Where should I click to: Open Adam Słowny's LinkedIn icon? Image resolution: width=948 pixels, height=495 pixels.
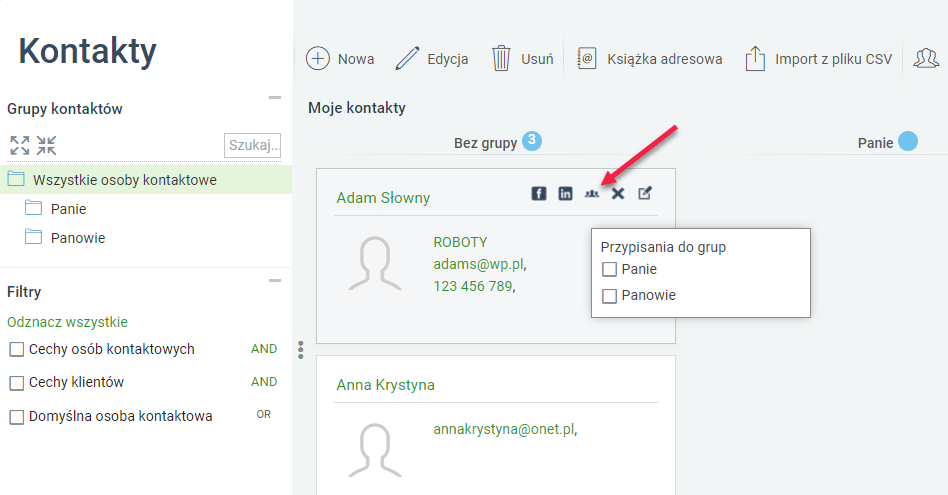565,193
